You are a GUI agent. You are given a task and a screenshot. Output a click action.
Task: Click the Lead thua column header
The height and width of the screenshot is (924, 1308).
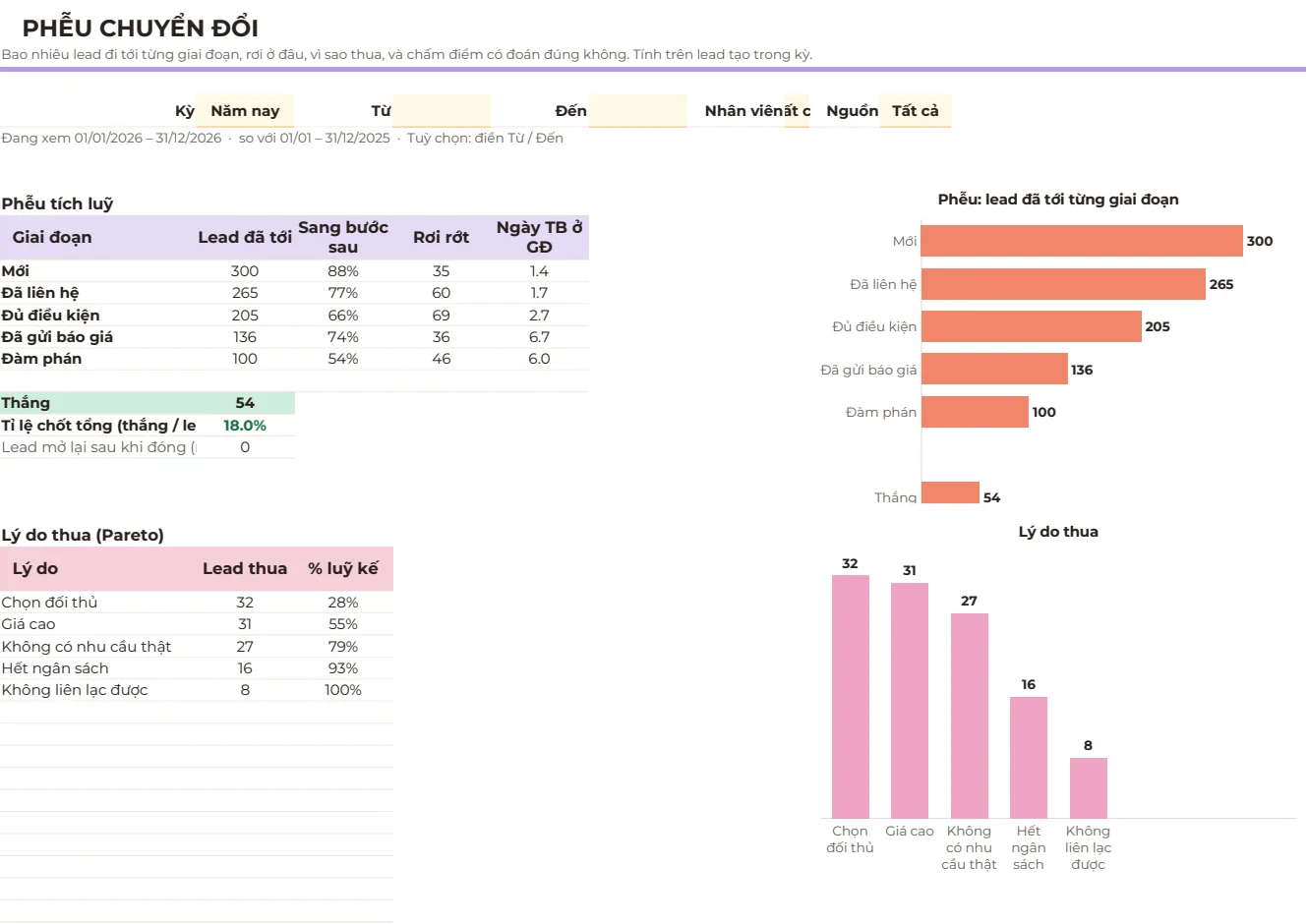pos(245,569)
